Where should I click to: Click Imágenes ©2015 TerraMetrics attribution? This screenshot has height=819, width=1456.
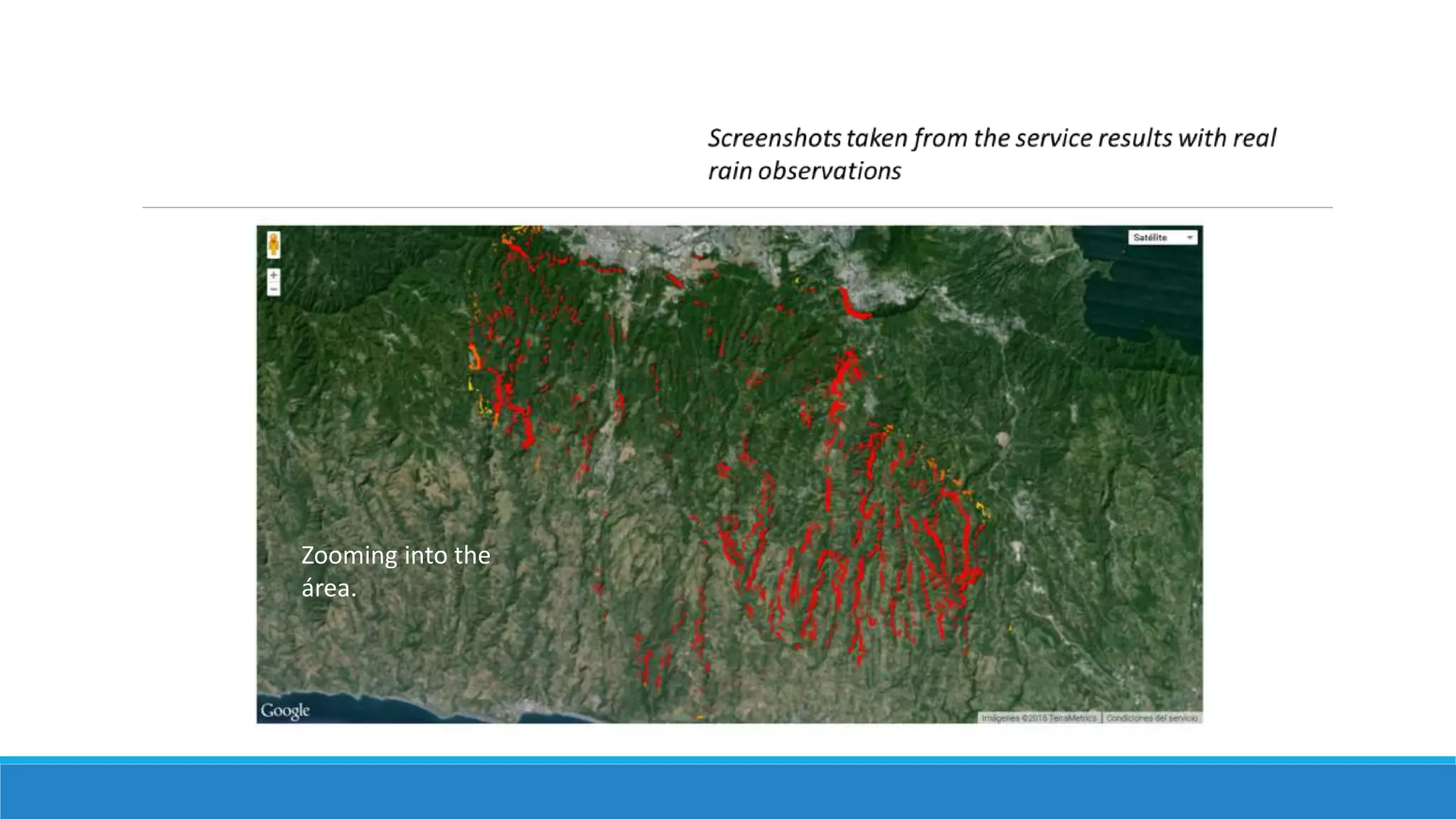pyautogui.click(x=1039, y=718)
